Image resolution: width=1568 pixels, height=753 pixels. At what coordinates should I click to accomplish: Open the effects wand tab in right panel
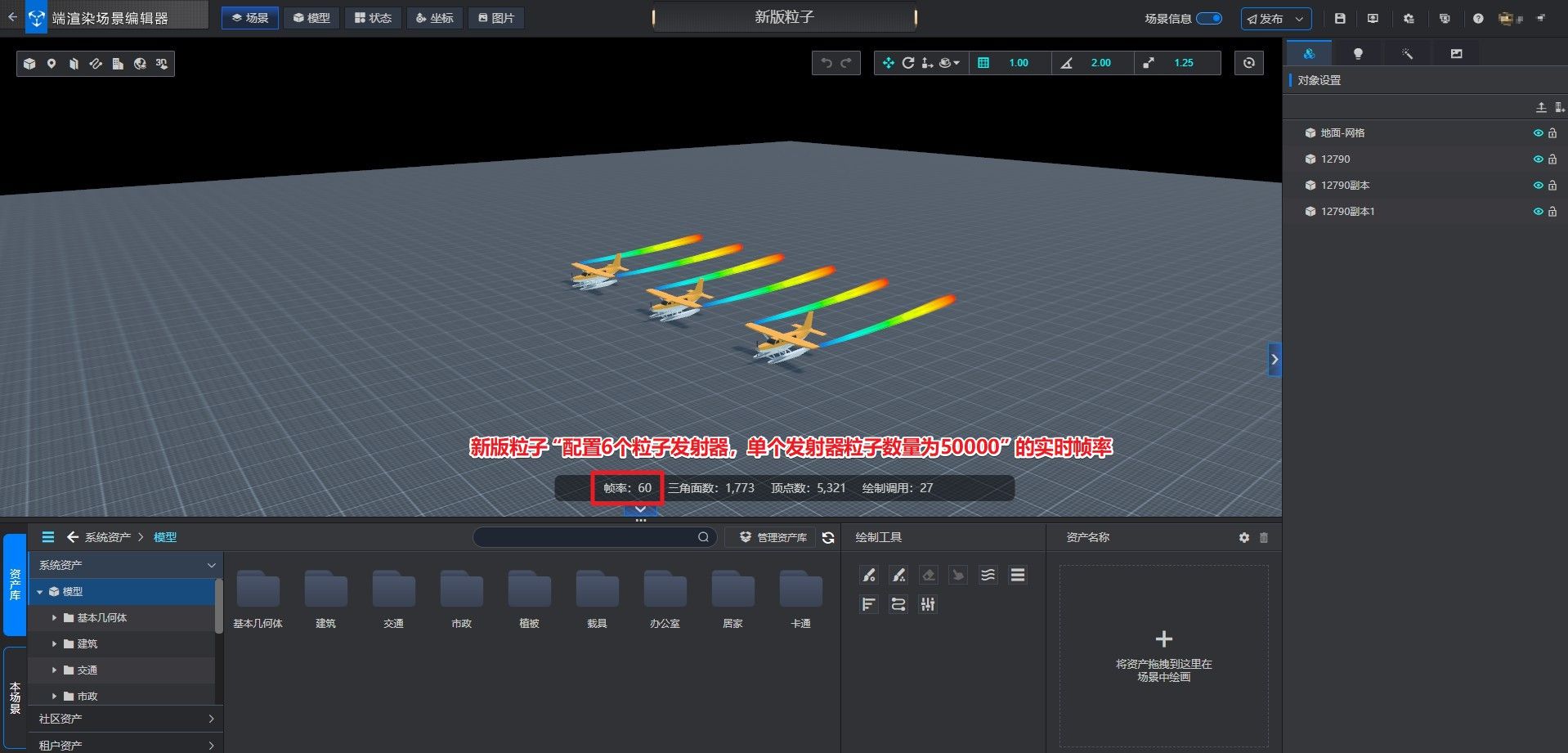(x=1407, y=53)
